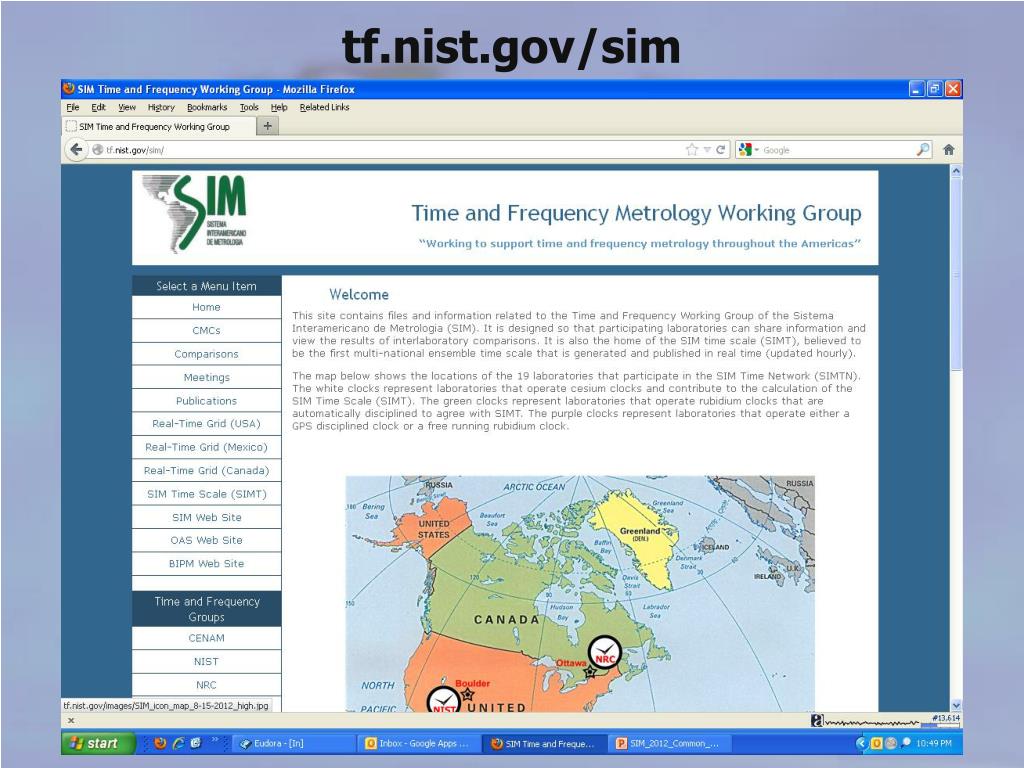Open the View menu
The image size is (1024, 768).
(127, 107)
